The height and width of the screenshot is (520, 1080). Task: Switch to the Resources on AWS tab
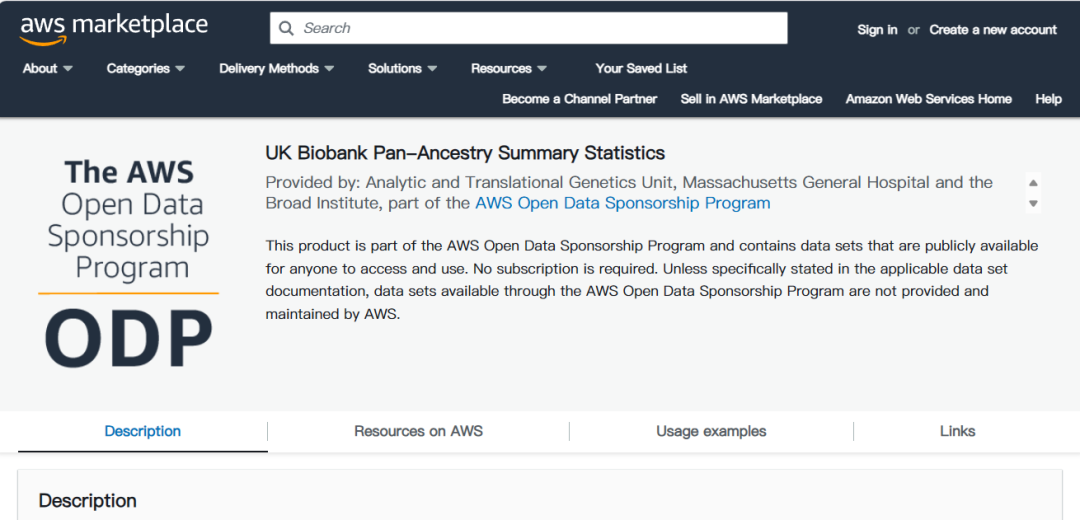point(418,431)
